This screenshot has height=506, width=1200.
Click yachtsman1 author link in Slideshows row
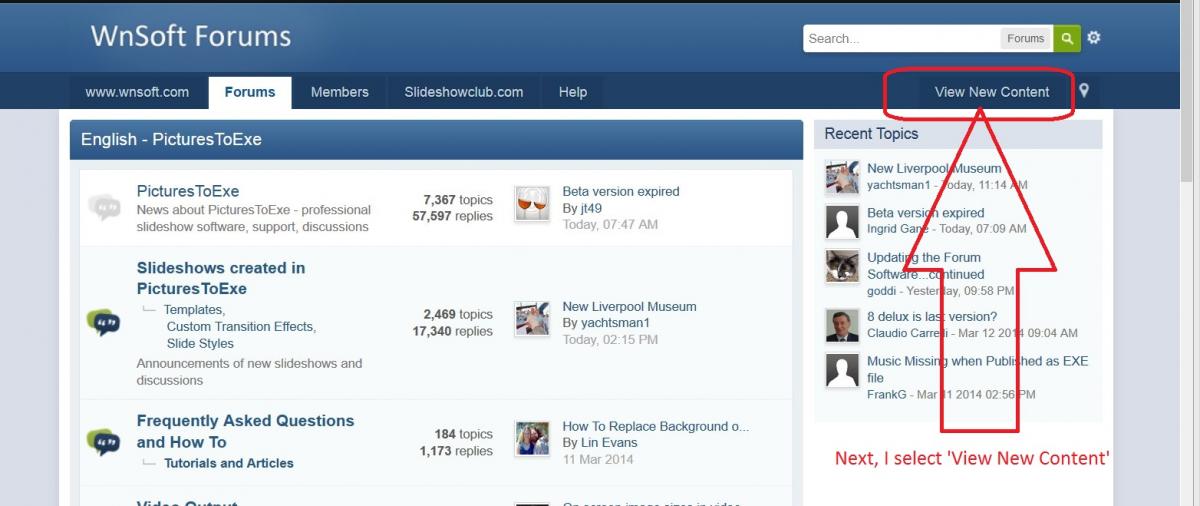coord(615,323)
